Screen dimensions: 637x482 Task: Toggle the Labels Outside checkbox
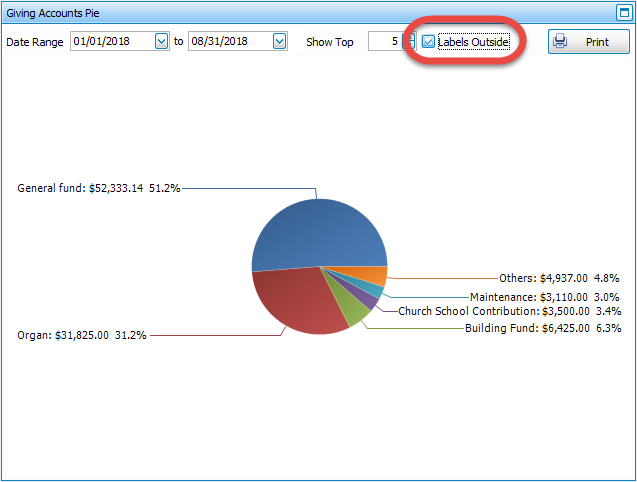click(429, 42)
